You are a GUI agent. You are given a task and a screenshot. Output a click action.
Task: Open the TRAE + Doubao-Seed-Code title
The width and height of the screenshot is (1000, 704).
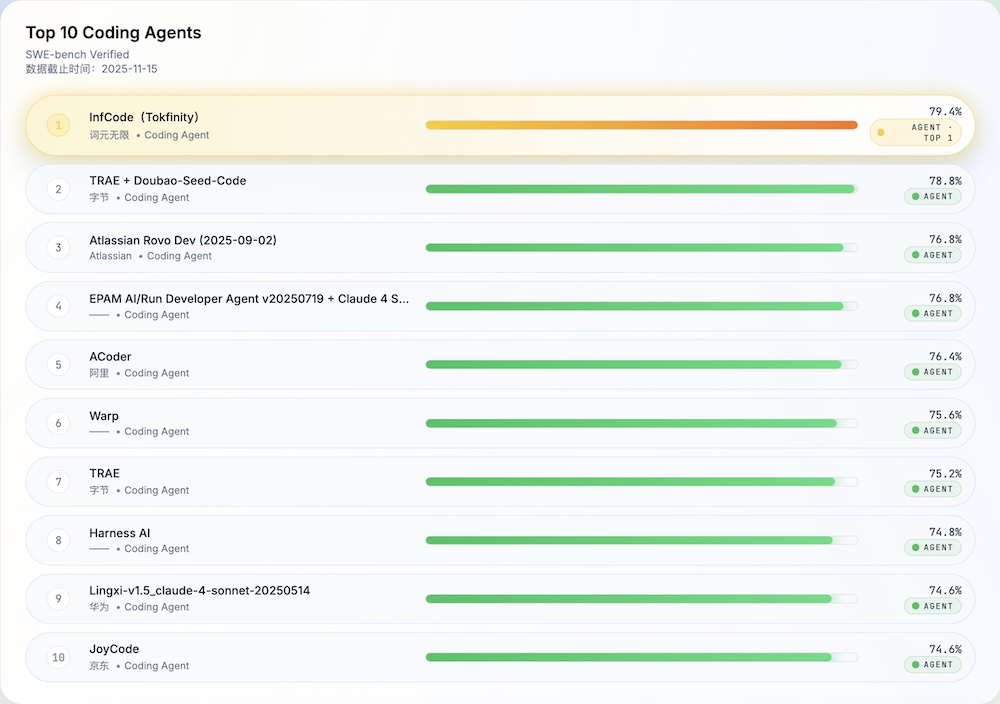click(168, 180)
